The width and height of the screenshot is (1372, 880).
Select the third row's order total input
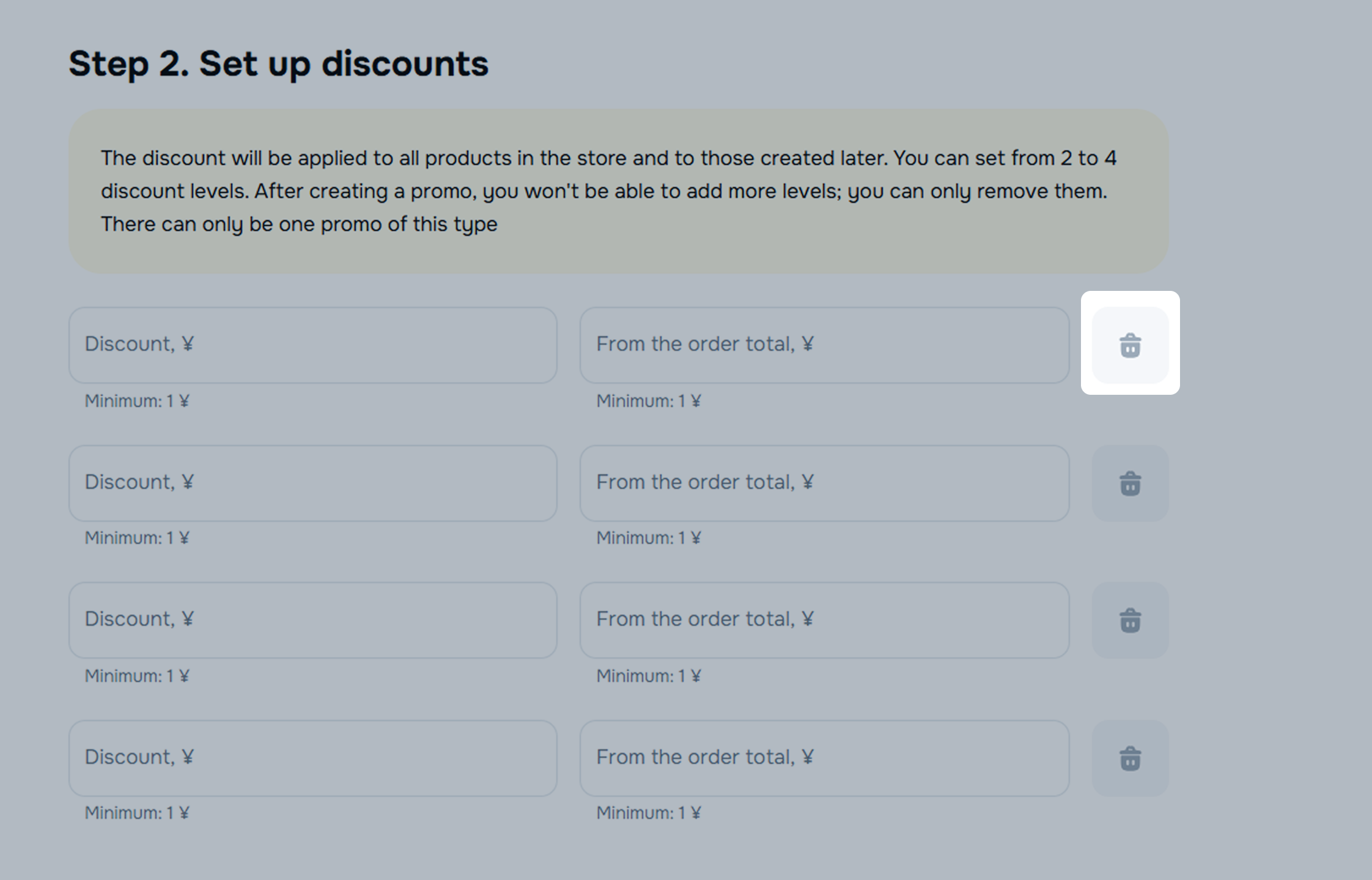point(824,620)
